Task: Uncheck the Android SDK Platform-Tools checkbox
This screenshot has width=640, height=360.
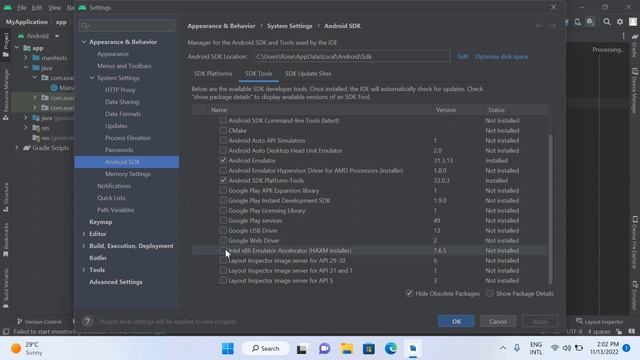Action: tap(223, 180)
